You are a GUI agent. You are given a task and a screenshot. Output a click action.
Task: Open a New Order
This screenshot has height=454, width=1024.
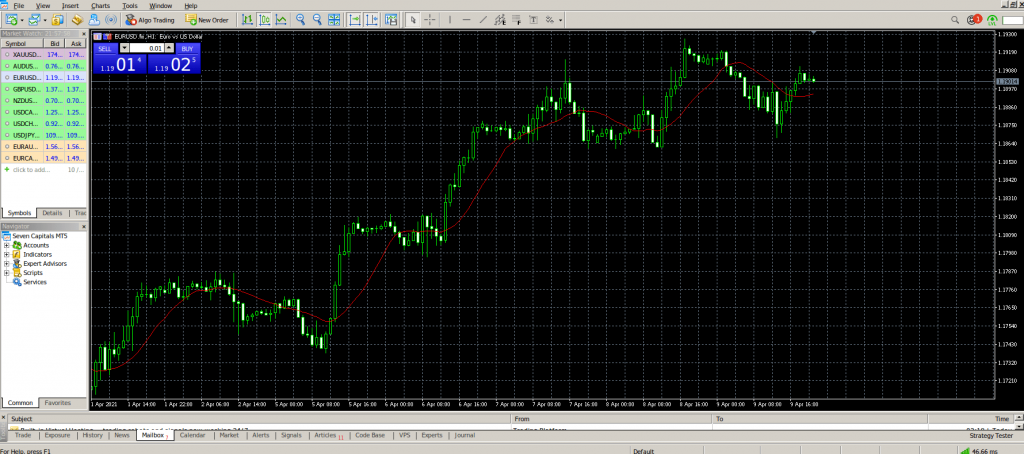[x=206, y=20]
